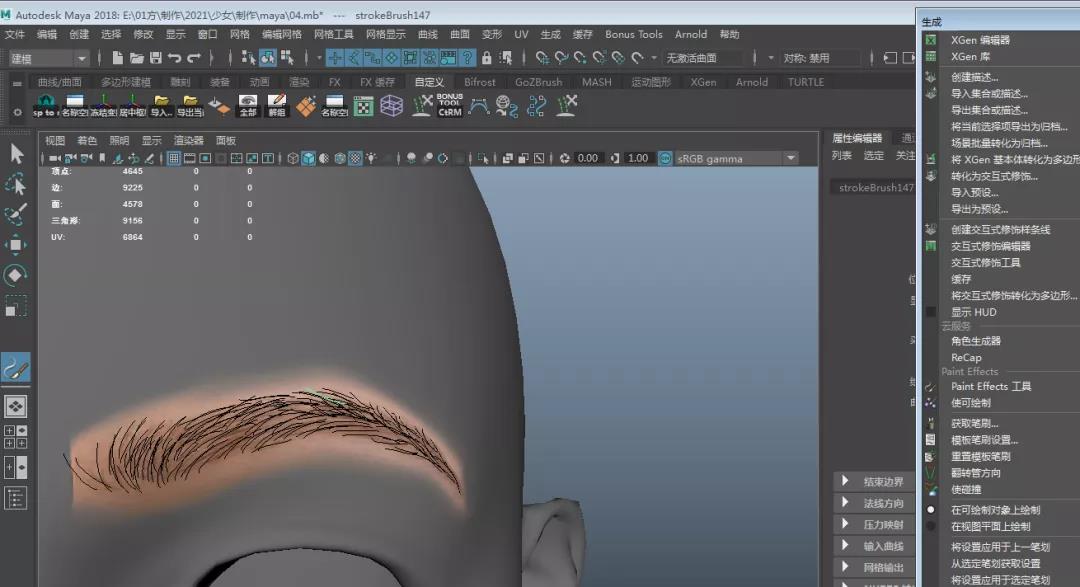Open the new scene file icon
This screenshot has width=1080, height=587.
pyautogui.click(x=118, y=58)
